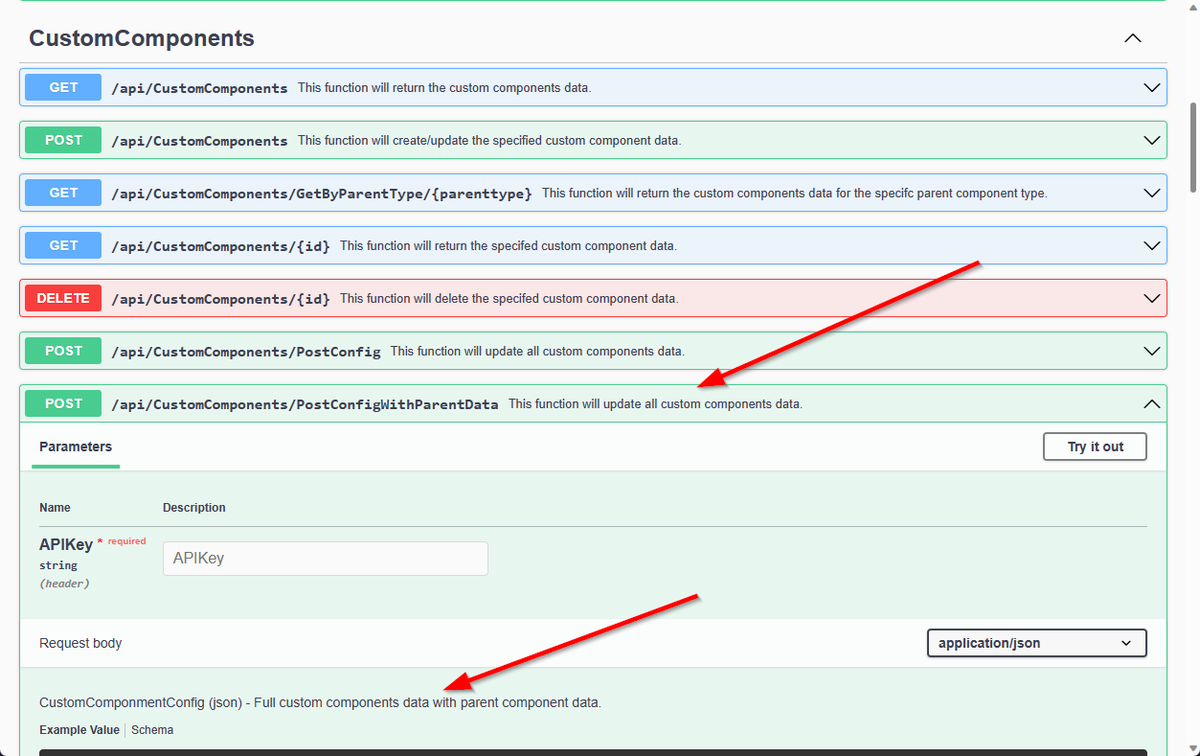Focus the APIKey input field
This screenshot has width=1200, height=756.
coord(325,558)
